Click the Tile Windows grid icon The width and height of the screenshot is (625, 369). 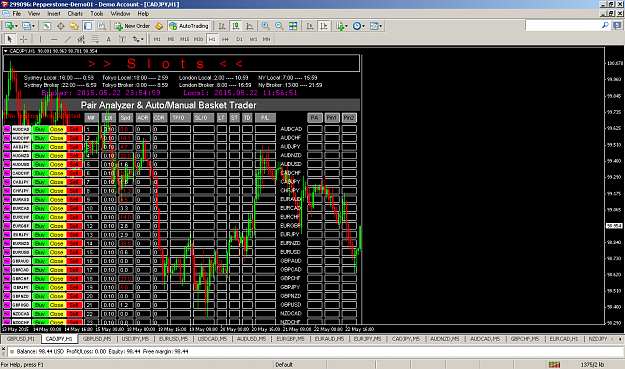[293, 26]
